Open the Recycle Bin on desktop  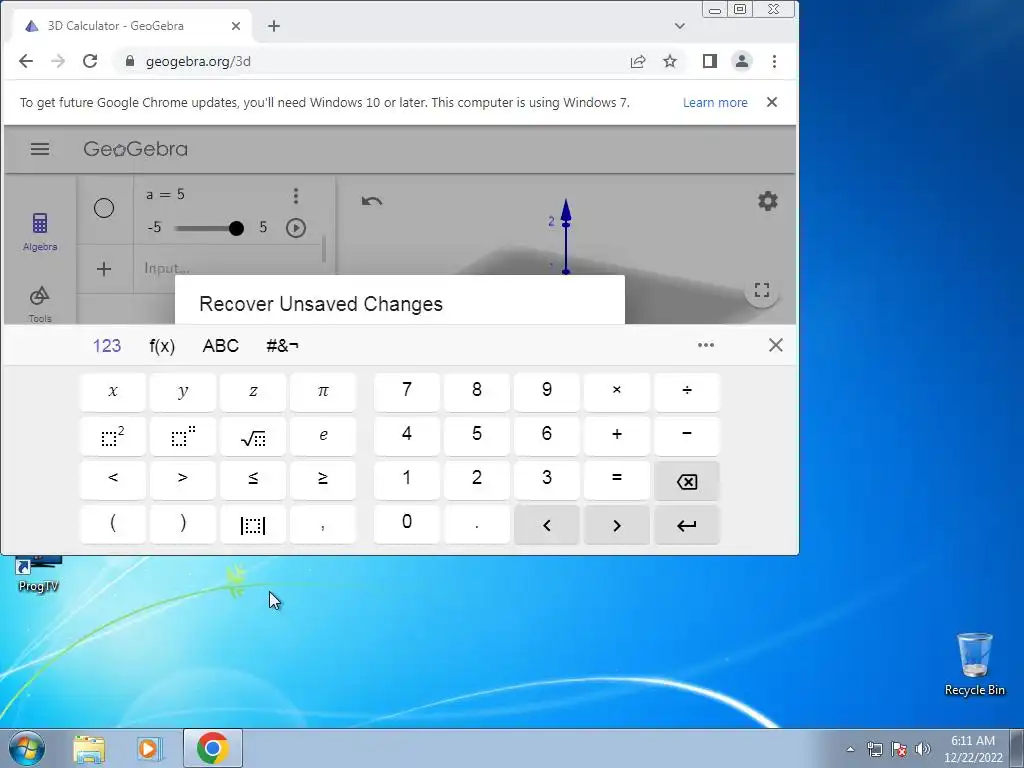point(975,664)
